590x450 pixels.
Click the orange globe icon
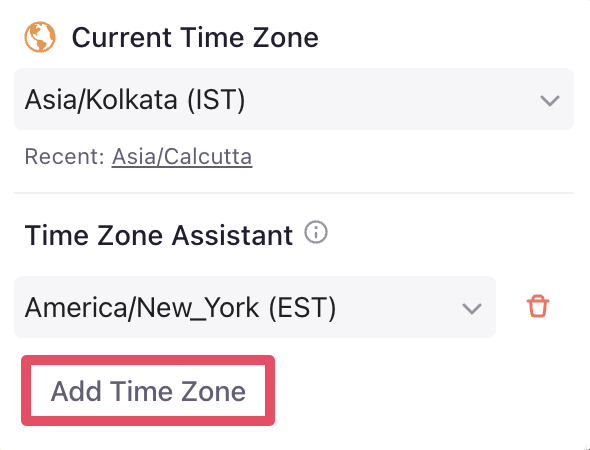coord(40,37)
